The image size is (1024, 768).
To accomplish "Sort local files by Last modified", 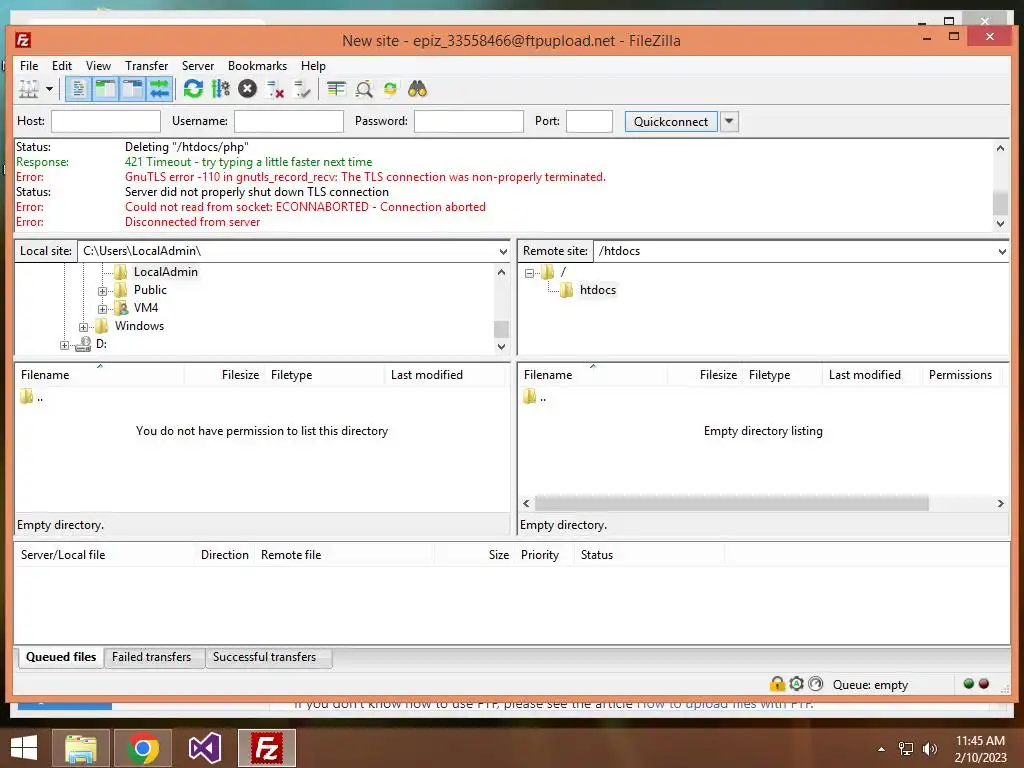I will [445, 375].
